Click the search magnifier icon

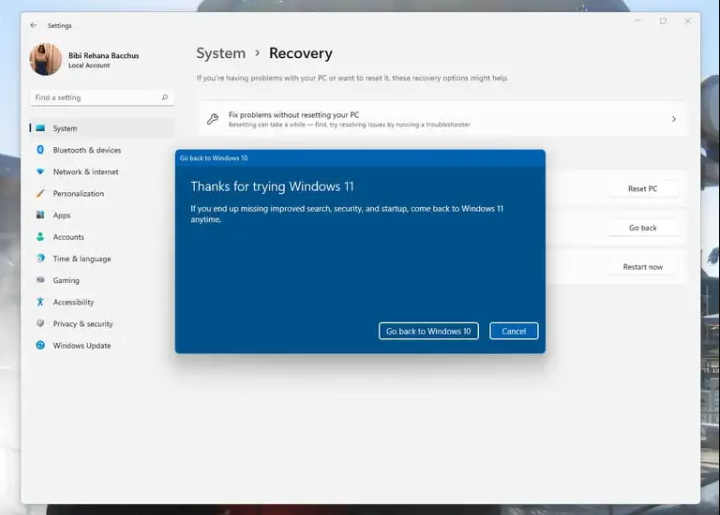pos(164,97)
